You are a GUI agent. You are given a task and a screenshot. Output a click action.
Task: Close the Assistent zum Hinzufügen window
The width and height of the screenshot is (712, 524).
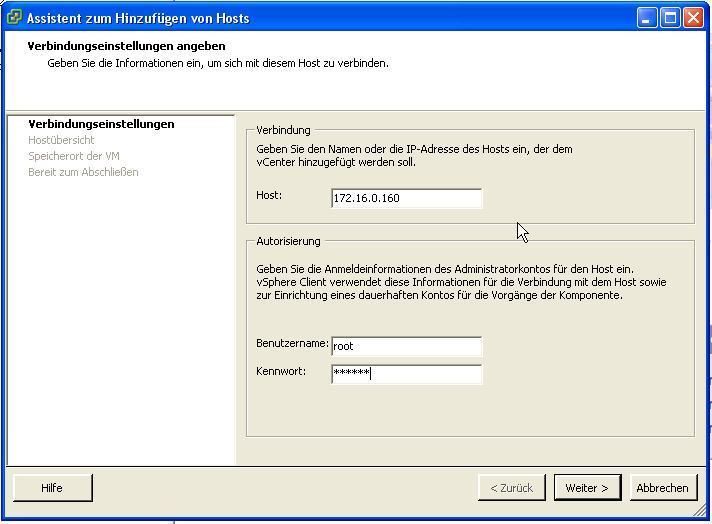coord(693,18)
